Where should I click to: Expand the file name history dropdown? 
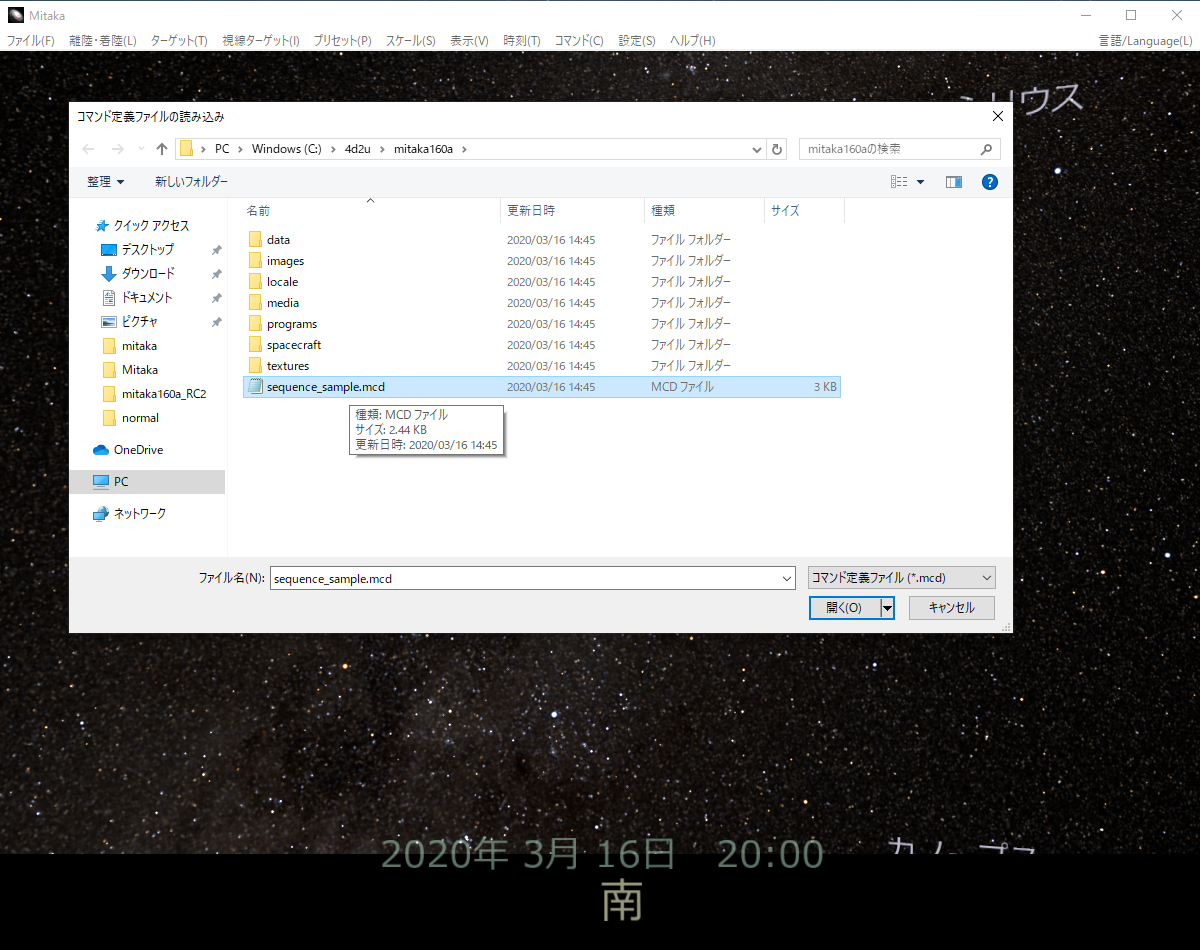tap(786, 578)
